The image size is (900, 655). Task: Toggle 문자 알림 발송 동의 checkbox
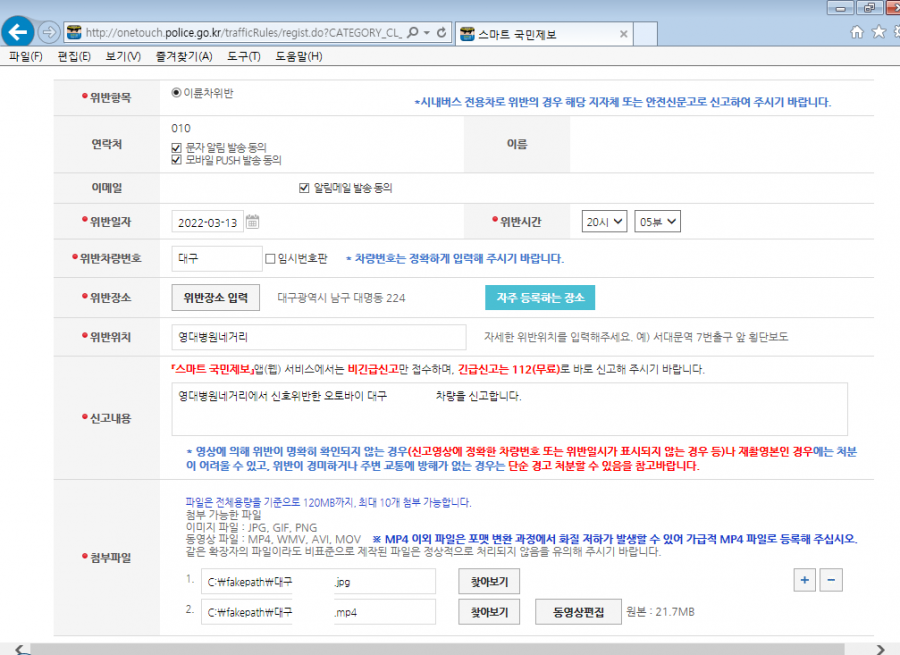pos(177,148)
